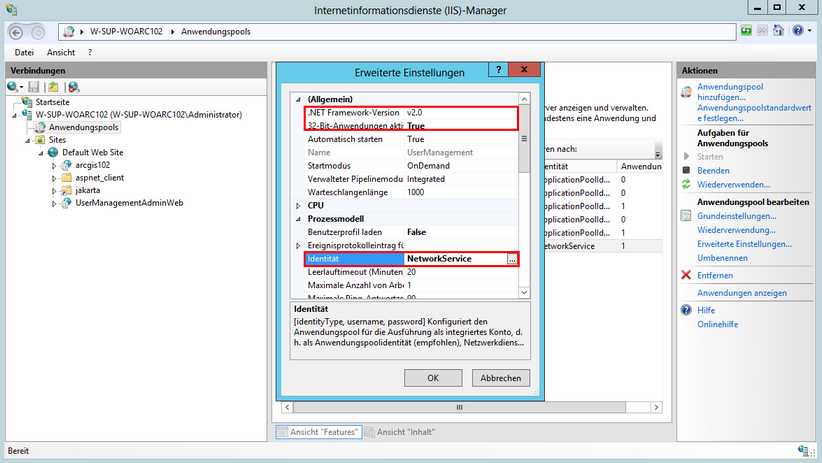Click the Sites folder icon
The height and width of the screenshot is (463, 822).
point(40,140)
